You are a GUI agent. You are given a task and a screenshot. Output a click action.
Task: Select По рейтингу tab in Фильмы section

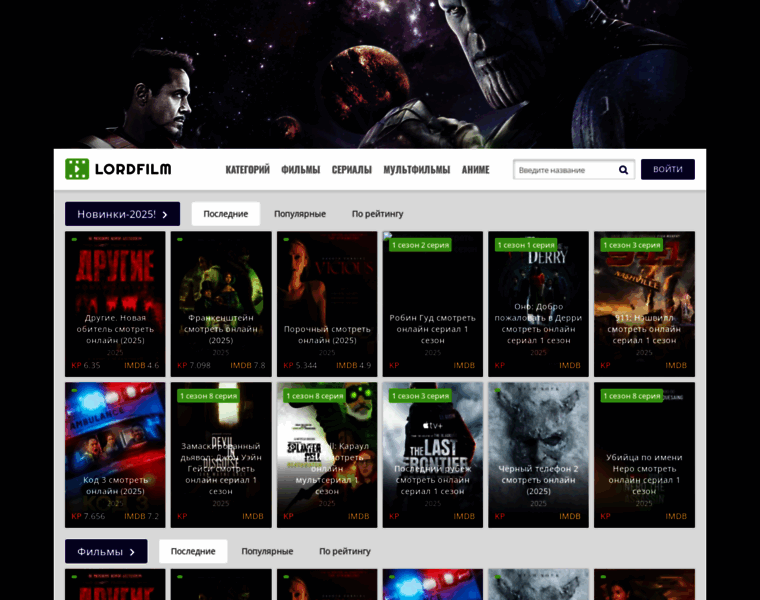click(345, 551)
